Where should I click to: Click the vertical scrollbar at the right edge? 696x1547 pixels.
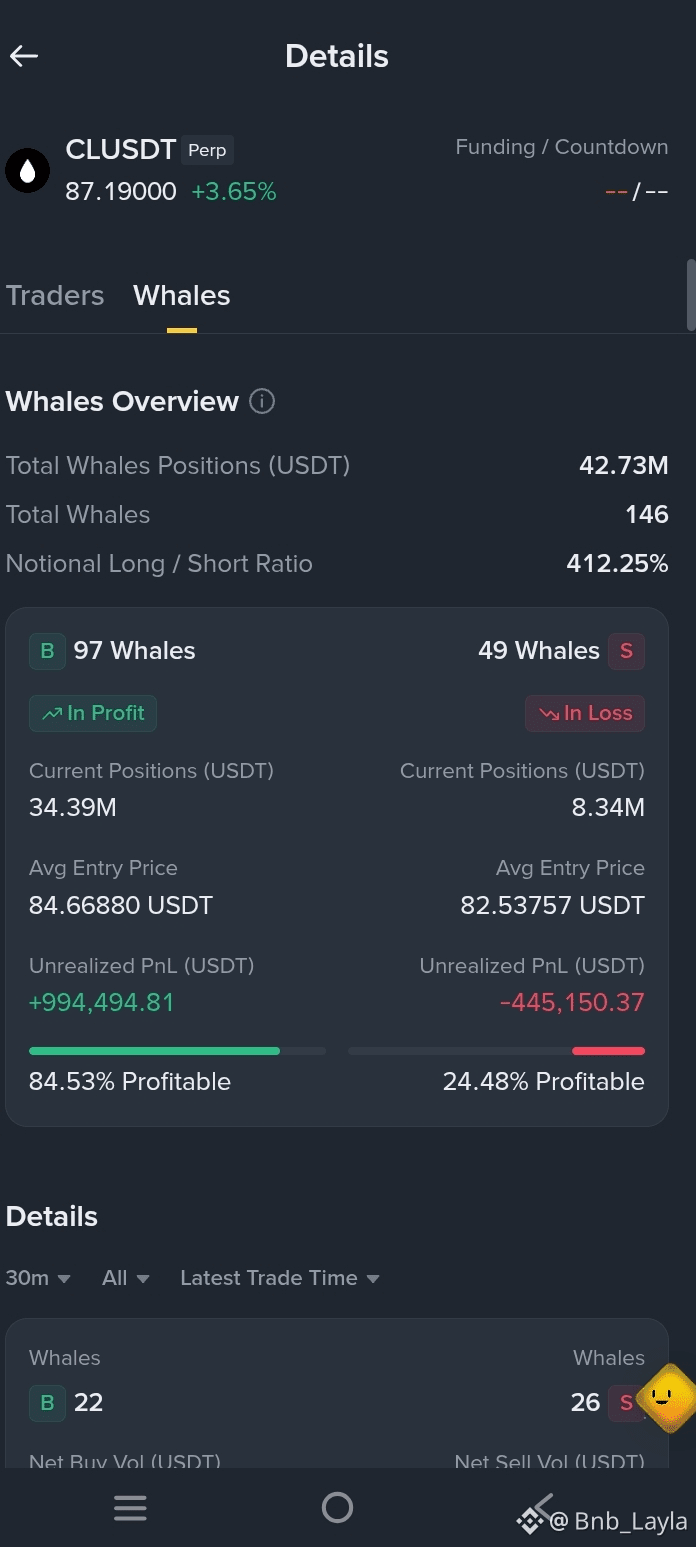(691, 295)
